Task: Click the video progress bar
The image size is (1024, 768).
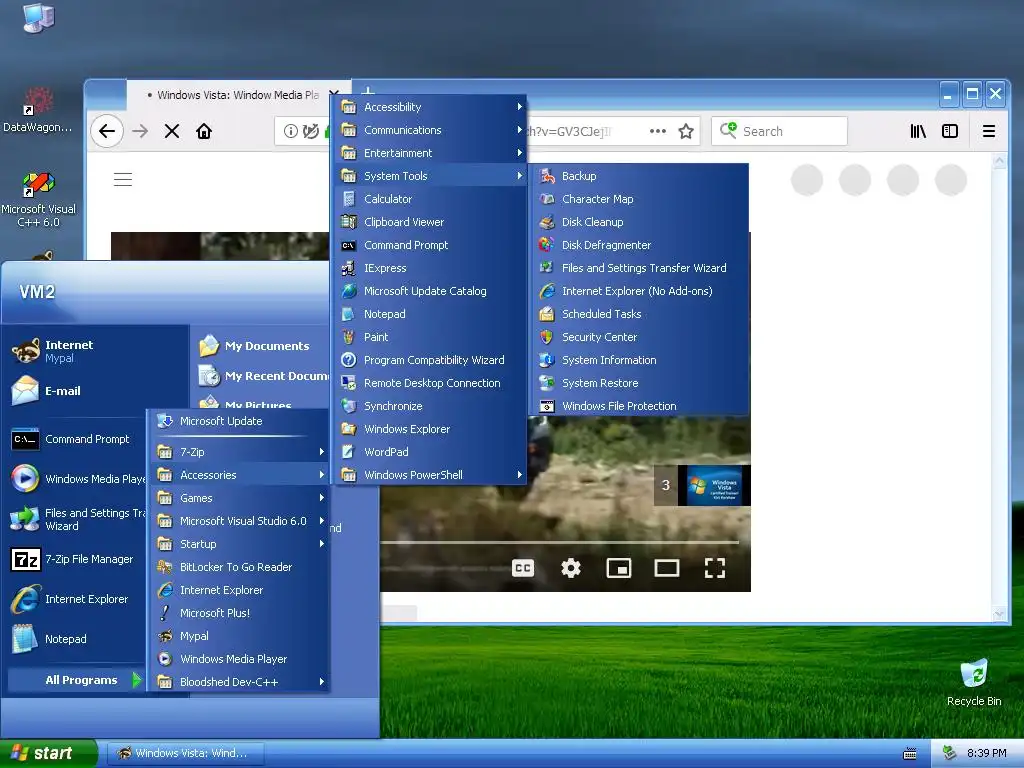Action: (x=560, y=542)
